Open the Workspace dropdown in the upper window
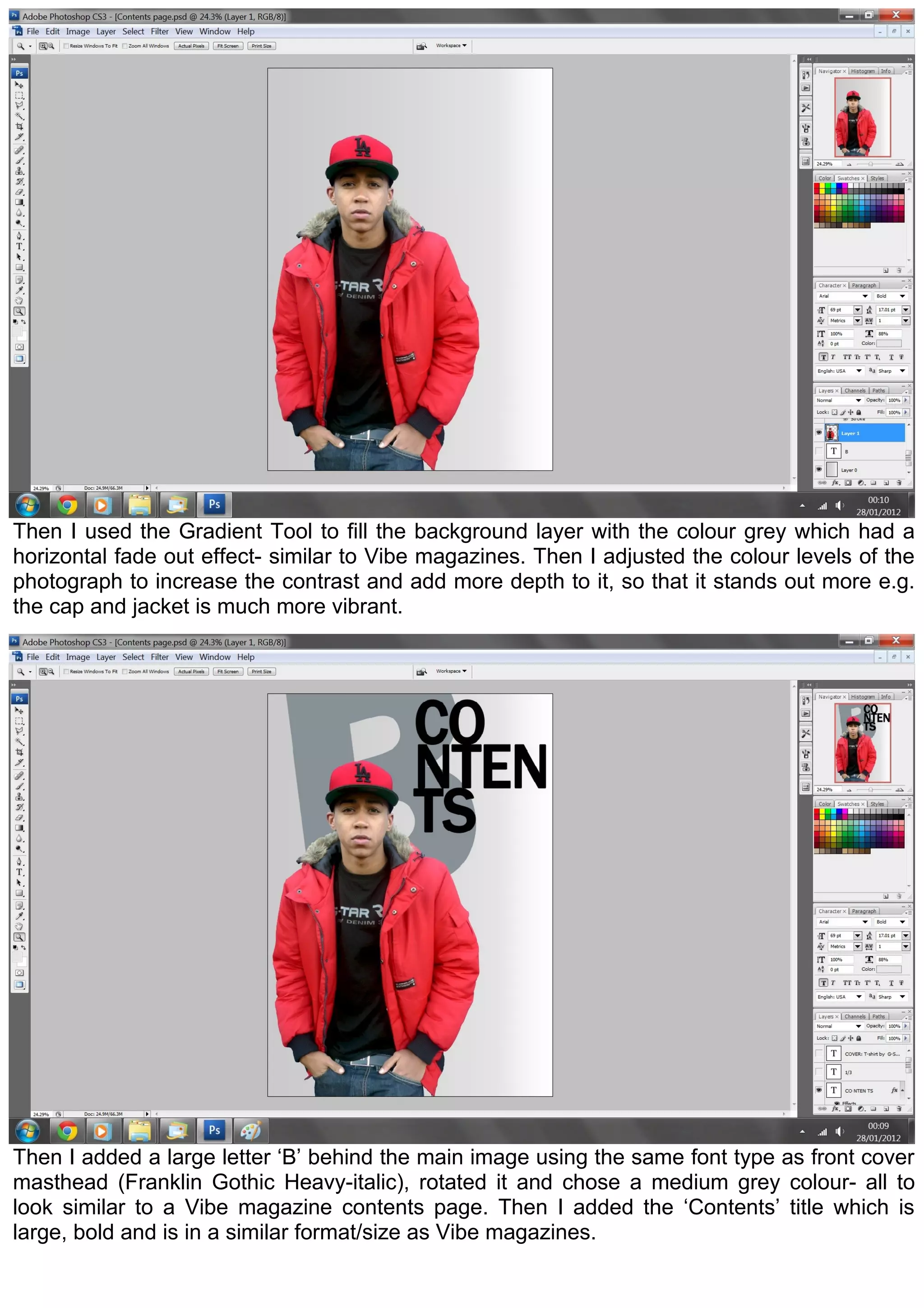 pos(451,46)
